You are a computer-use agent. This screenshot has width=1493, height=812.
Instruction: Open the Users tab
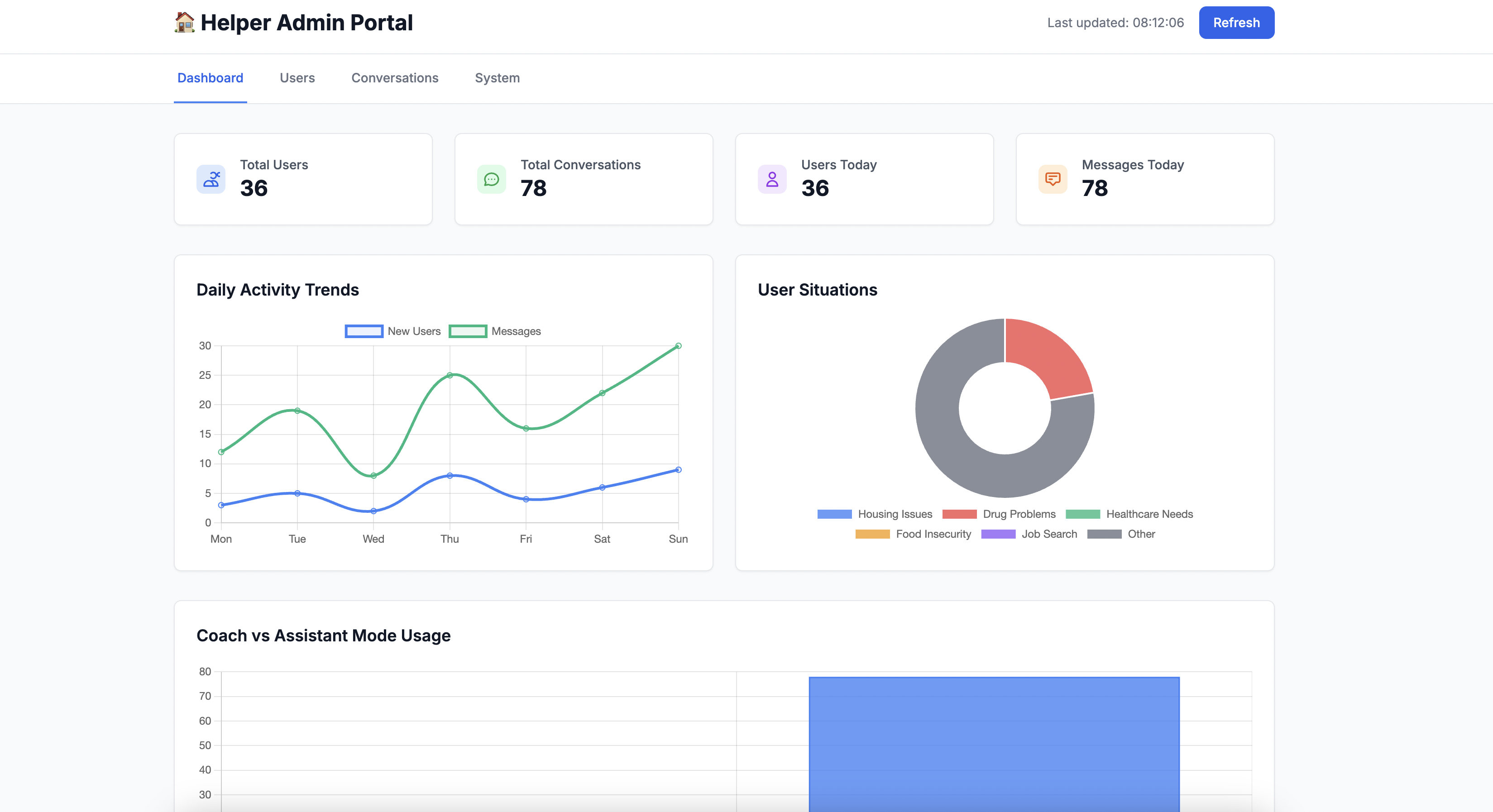click(x=297, y=78)
